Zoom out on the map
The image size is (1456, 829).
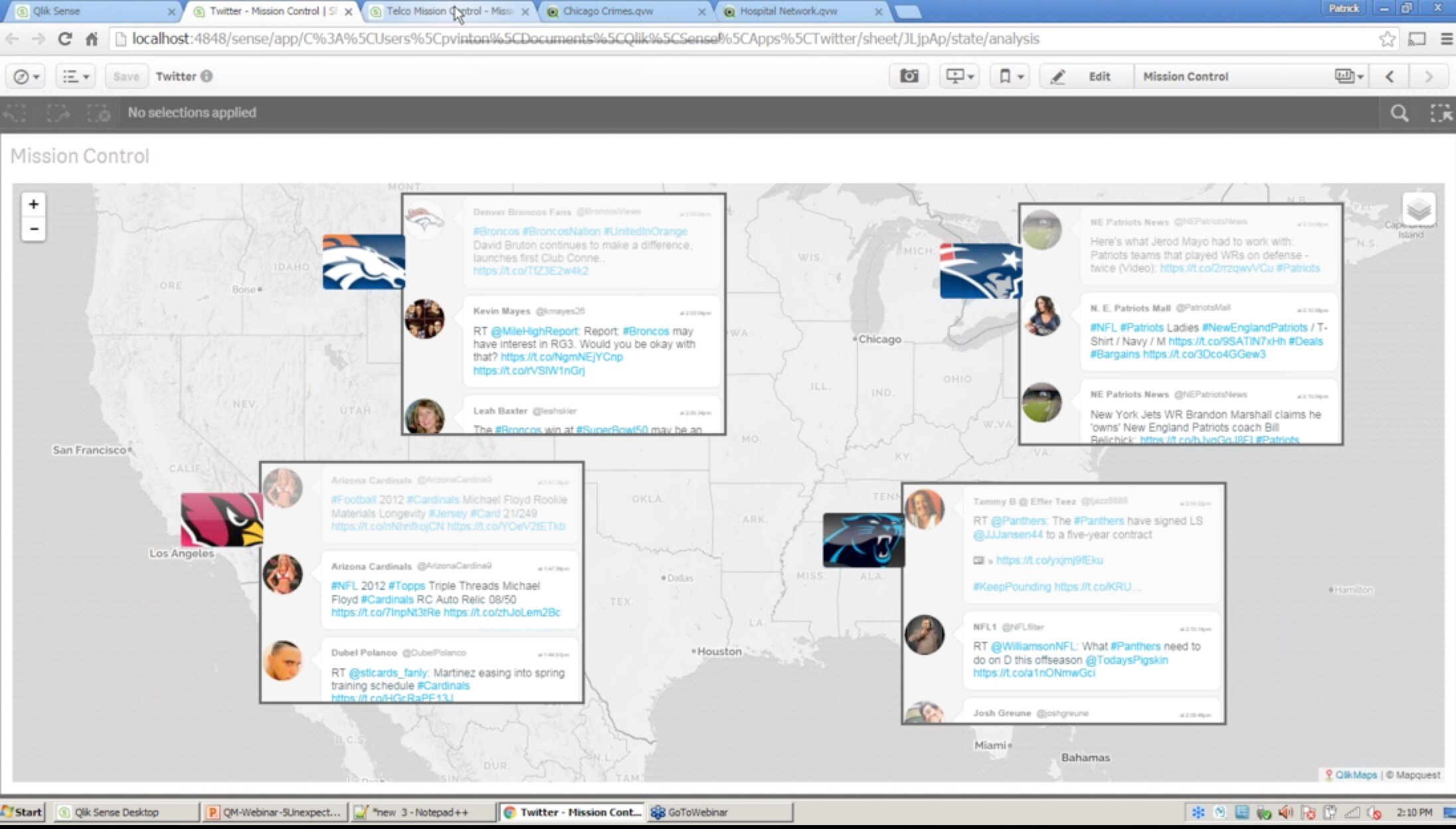[x=33, y=229]
